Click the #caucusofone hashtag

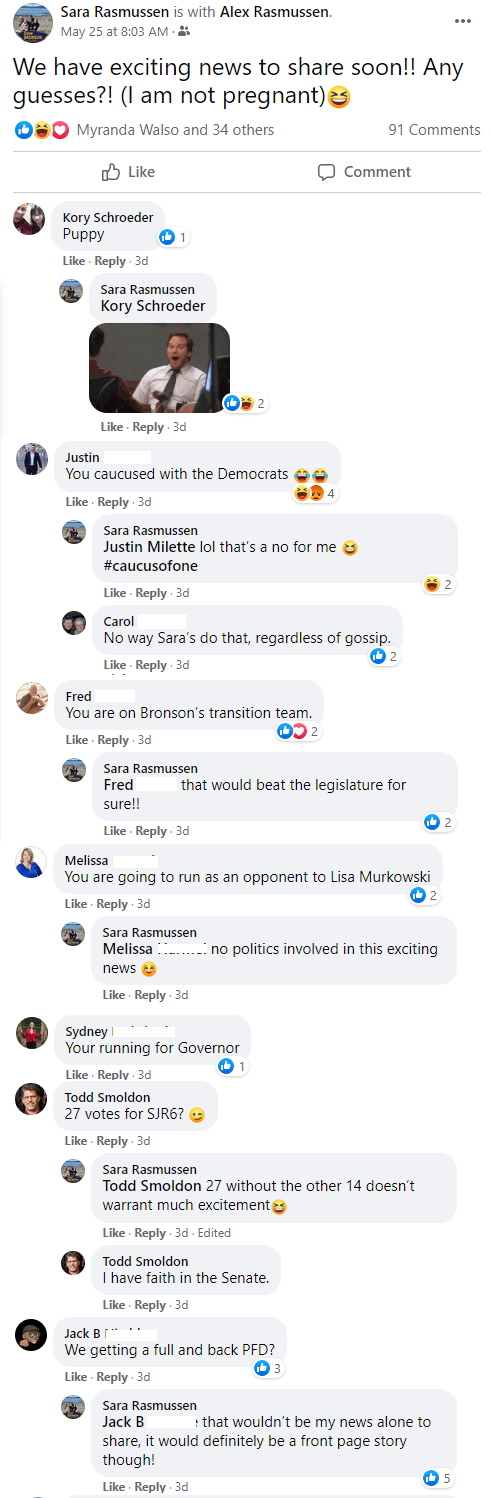coord(150,566)
